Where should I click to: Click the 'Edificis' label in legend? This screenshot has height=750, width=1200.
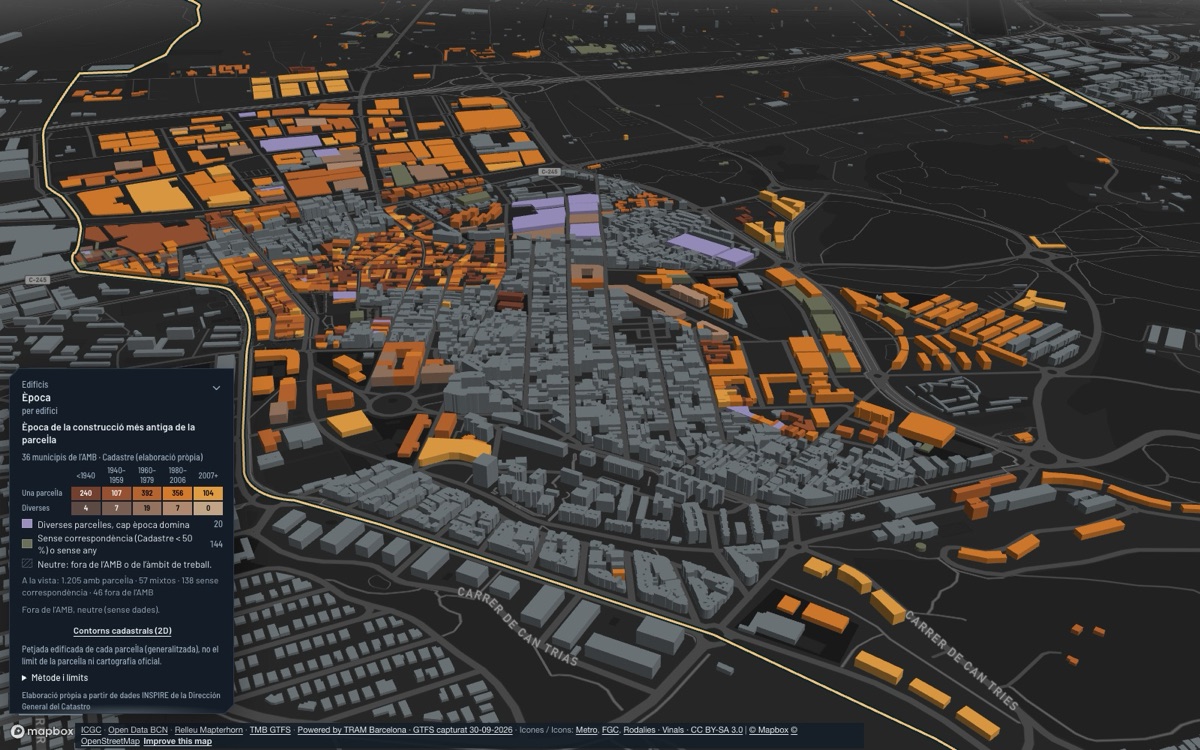(x=35, y=384)
